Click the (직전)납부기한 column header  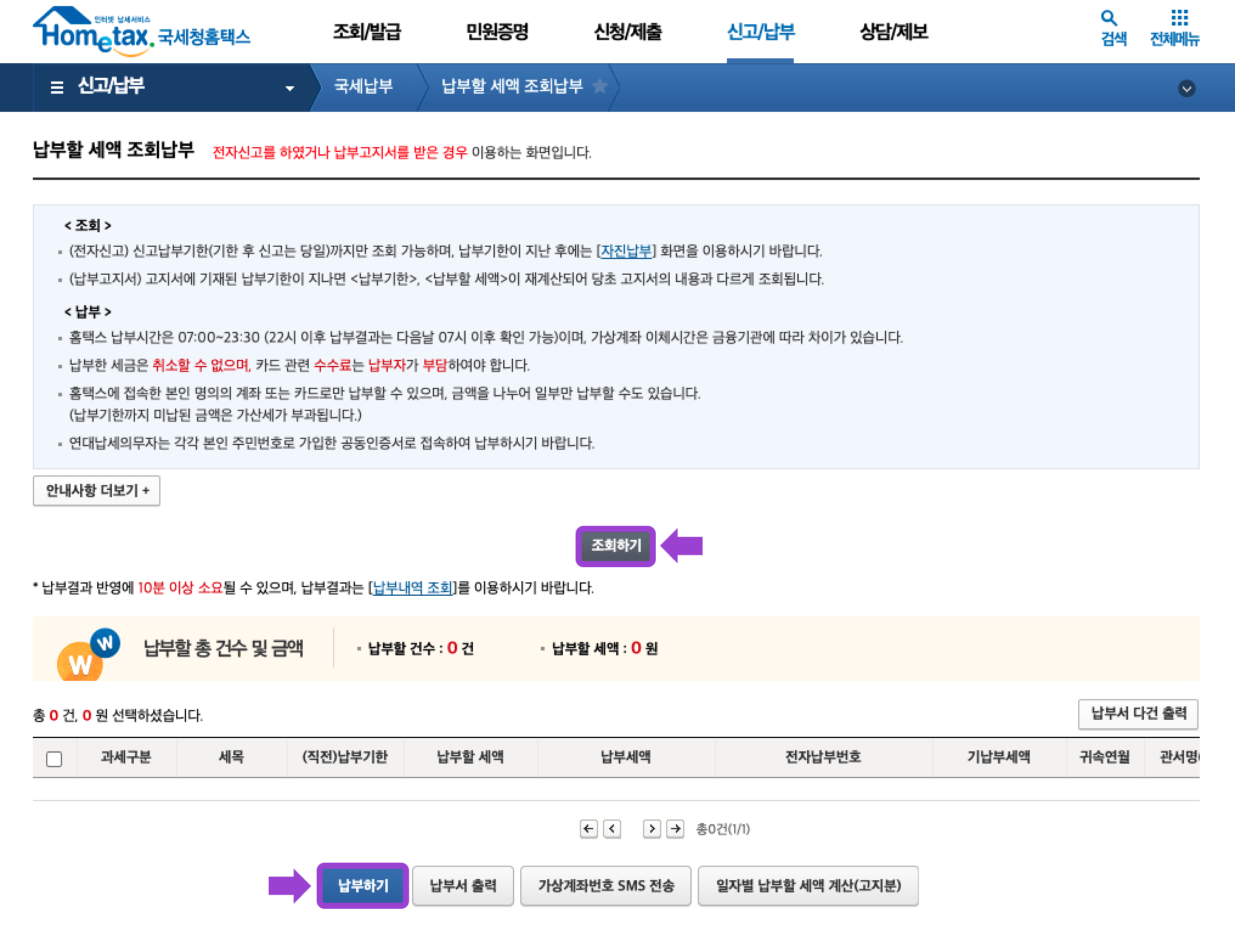click(x=345, y=757)
